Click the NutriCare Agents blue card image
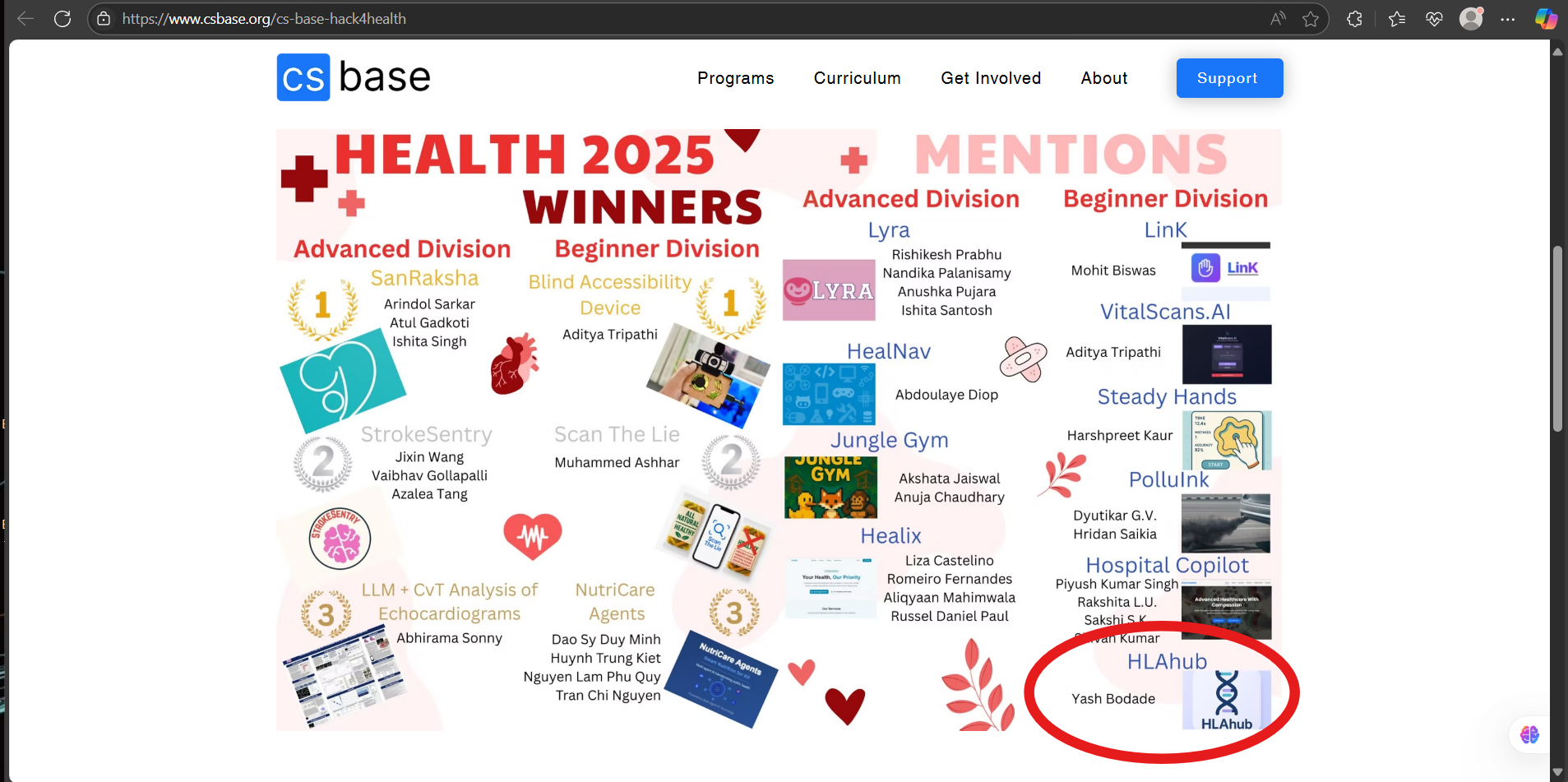Viewport: 1568px width, 782px height. (x=721, y=679)
